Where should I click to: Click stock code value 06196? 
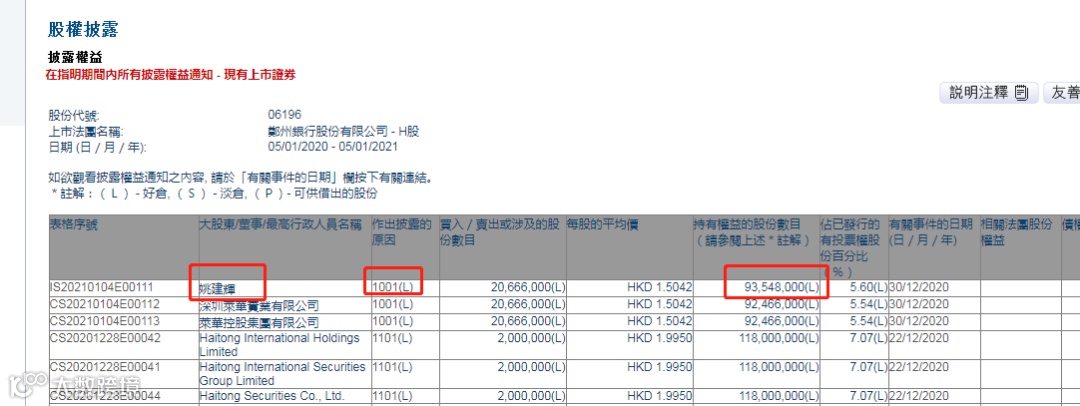point(284,114)
